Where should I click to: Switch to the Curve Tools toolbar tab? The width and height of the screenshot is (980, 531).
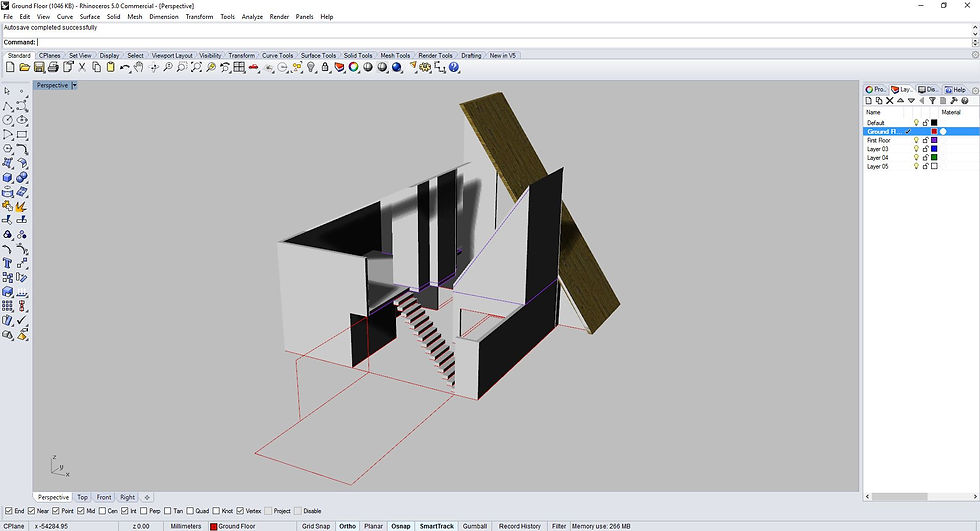277,55
